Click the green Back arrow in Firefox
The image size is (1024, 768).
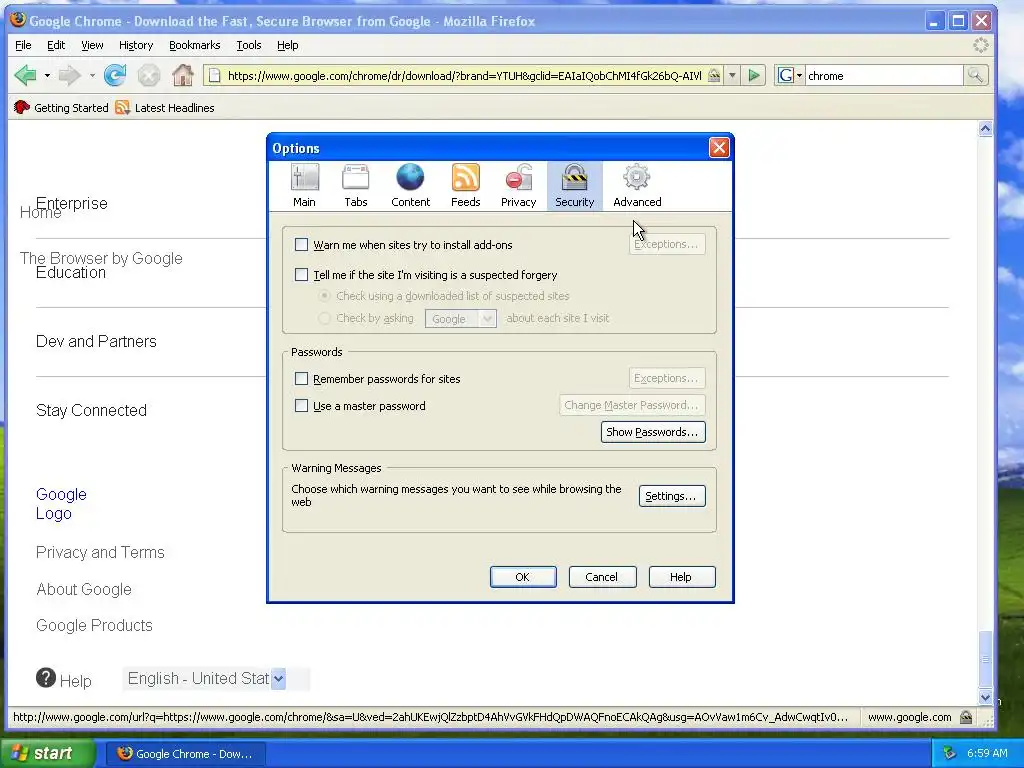tap(25, 76)
